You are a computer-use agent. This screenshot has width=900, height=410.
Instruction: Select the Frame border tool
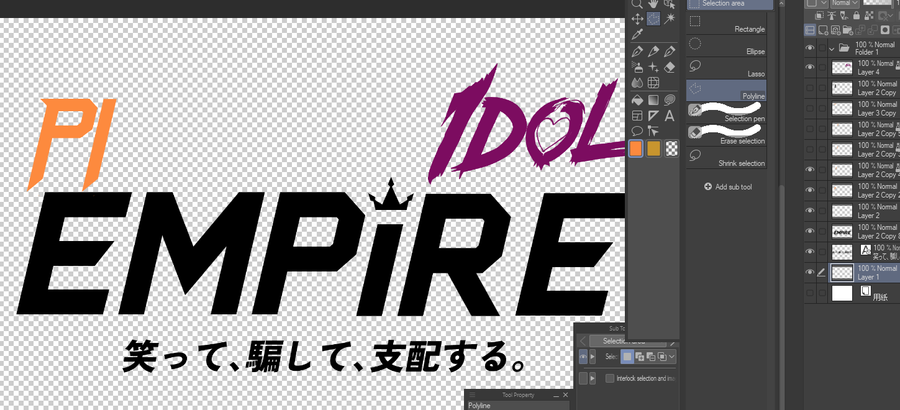637,115
